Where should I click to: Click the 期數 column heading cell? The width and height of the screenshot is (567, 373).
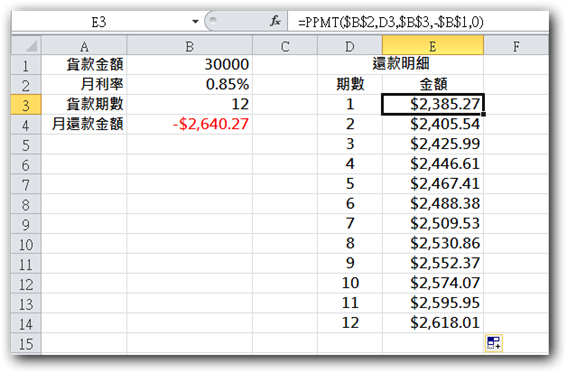coord(350,85)
